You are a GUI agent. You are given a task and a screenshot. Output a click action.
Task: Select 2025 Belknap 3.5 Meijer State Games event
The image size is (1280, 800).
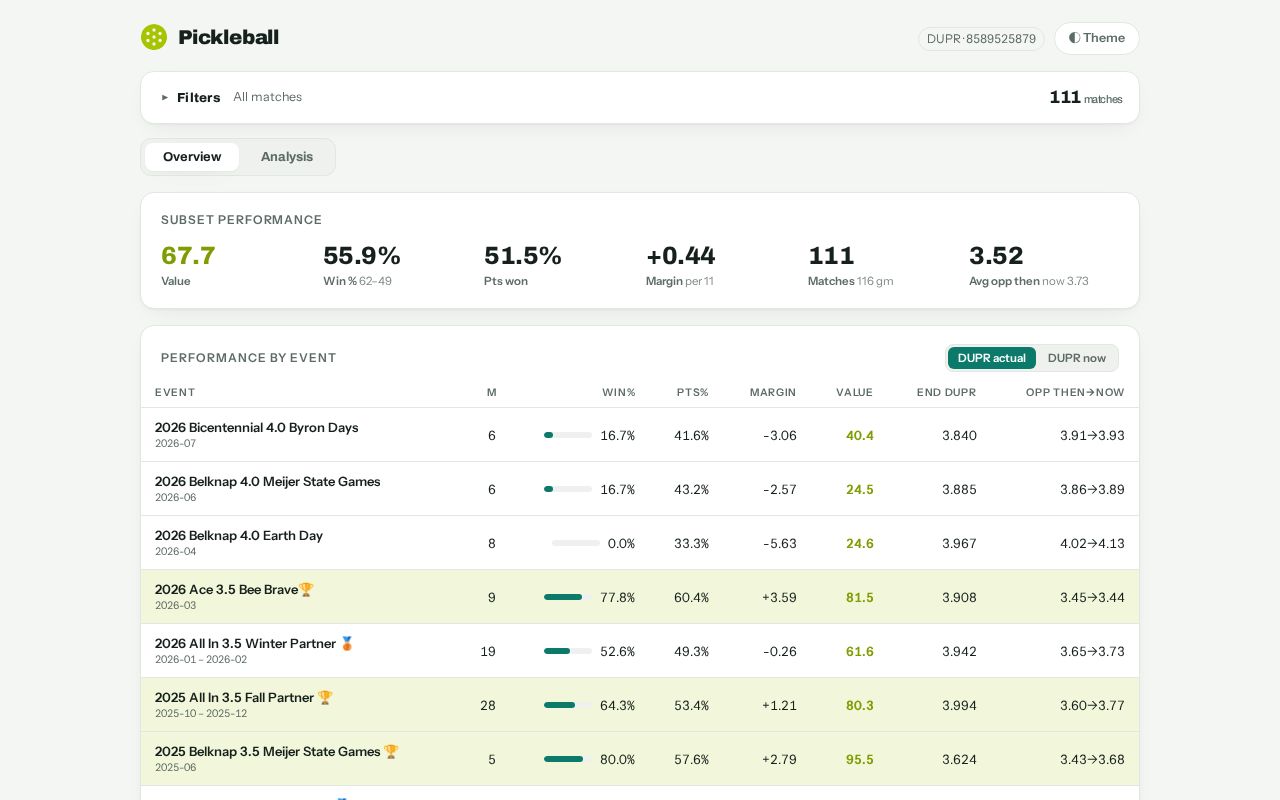640,759
